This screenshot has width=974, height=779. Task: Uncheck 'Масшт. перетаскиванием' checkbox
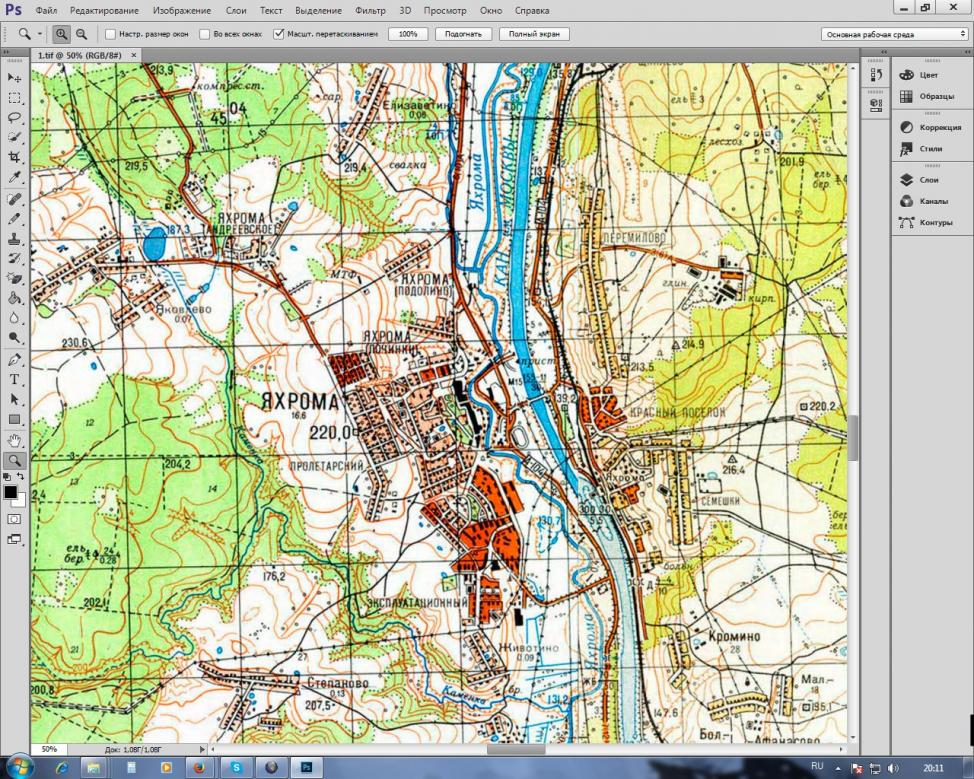coord(278,34)
